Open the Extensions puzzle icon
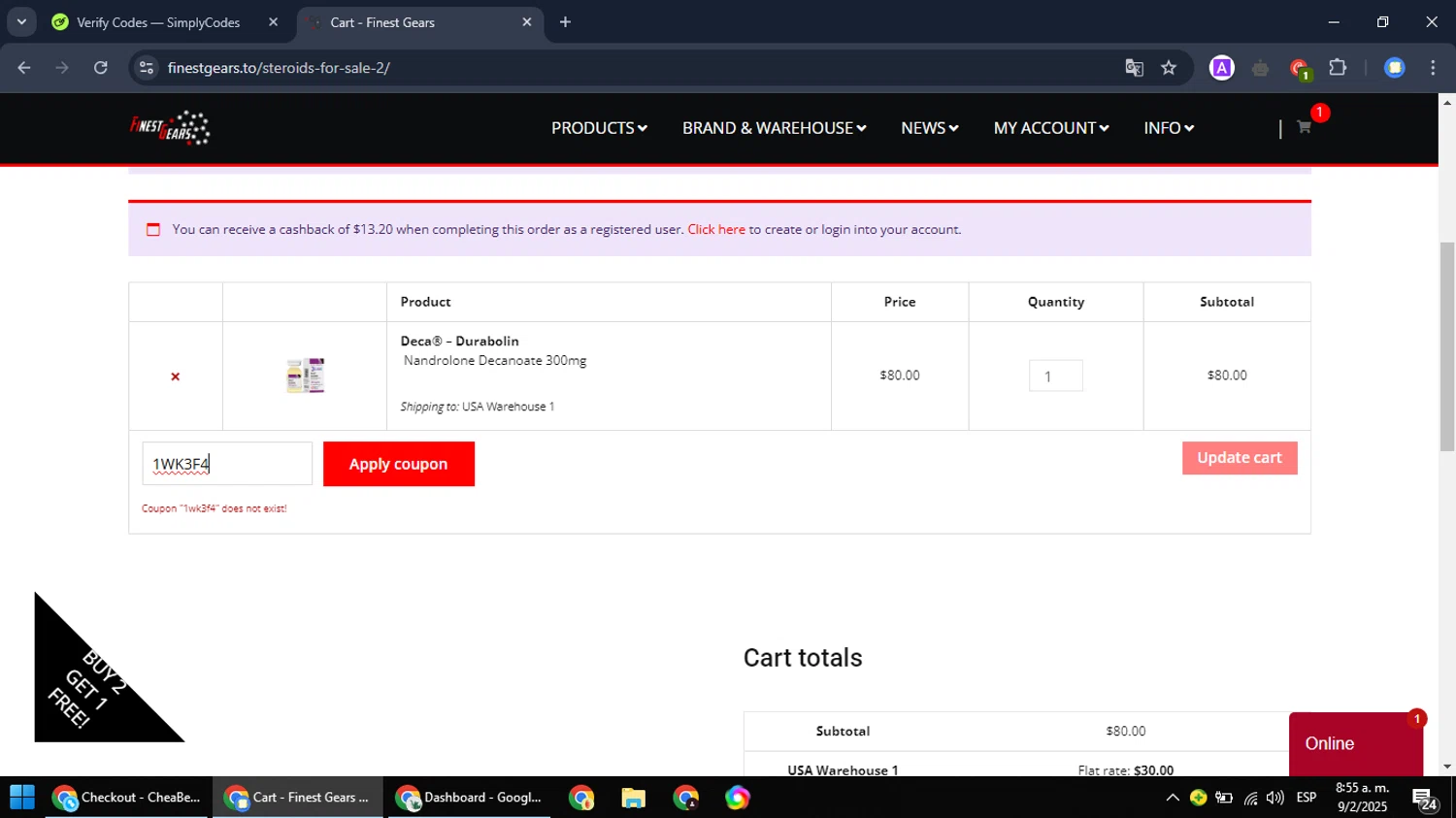 [1338, 68]
